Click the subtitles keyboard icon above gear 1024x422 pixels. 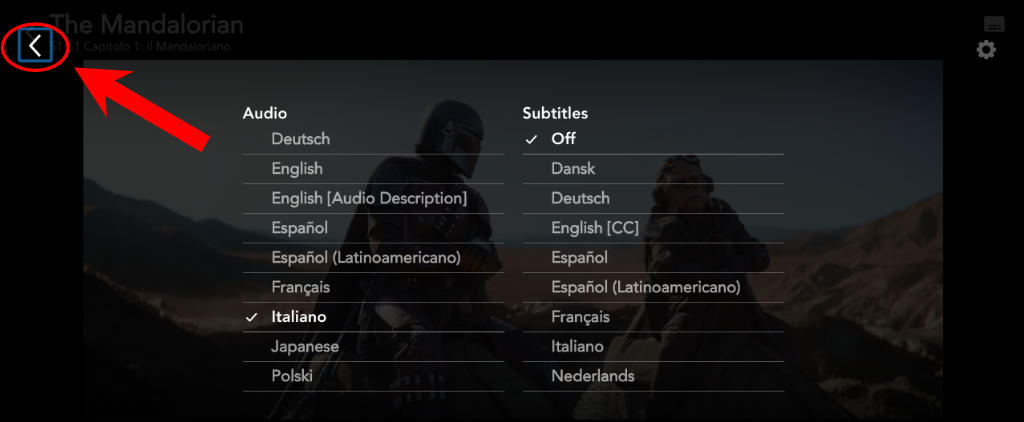point(994,24)
